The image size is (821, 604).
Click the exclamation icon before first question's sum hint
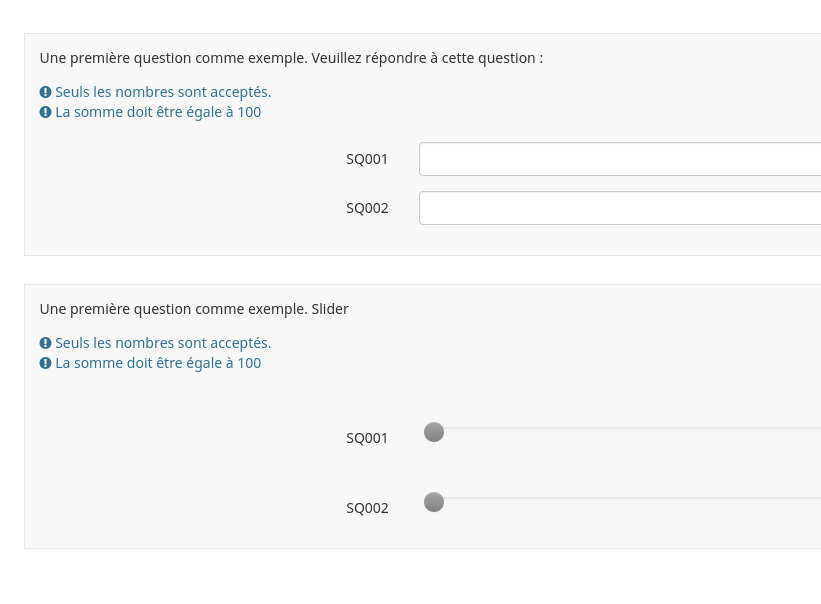(45, 112)
